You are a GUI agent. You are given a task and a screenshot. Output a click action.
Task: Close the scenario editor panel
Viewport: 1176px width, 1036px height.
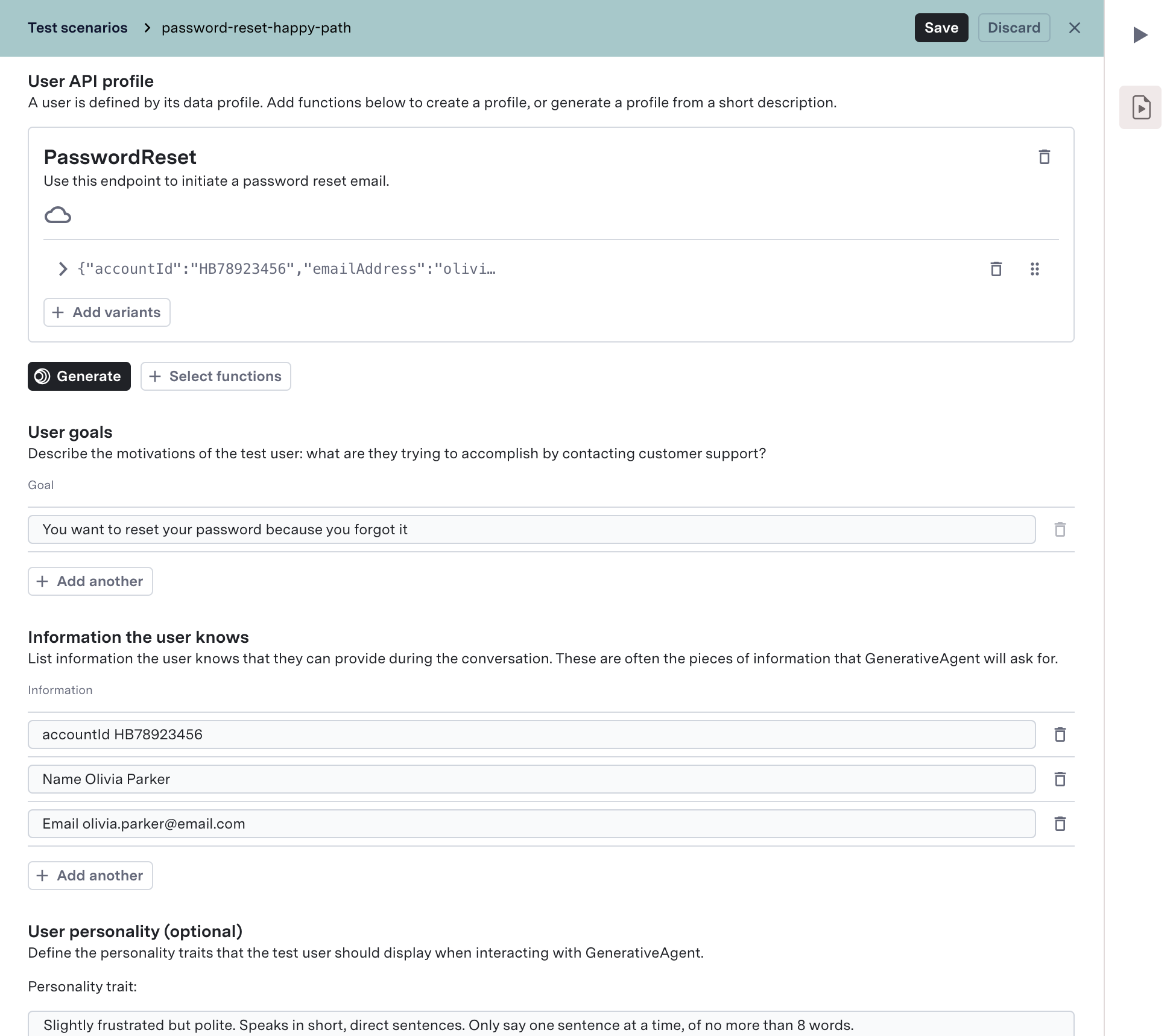[x=1074, y=28]
